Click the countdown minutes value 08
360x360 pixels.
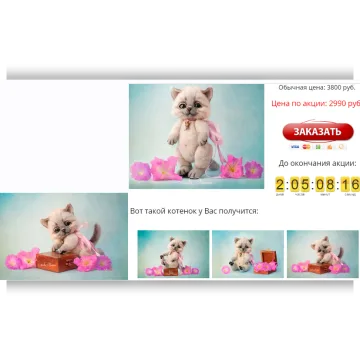pyautogui.click(x=325, y=184)
